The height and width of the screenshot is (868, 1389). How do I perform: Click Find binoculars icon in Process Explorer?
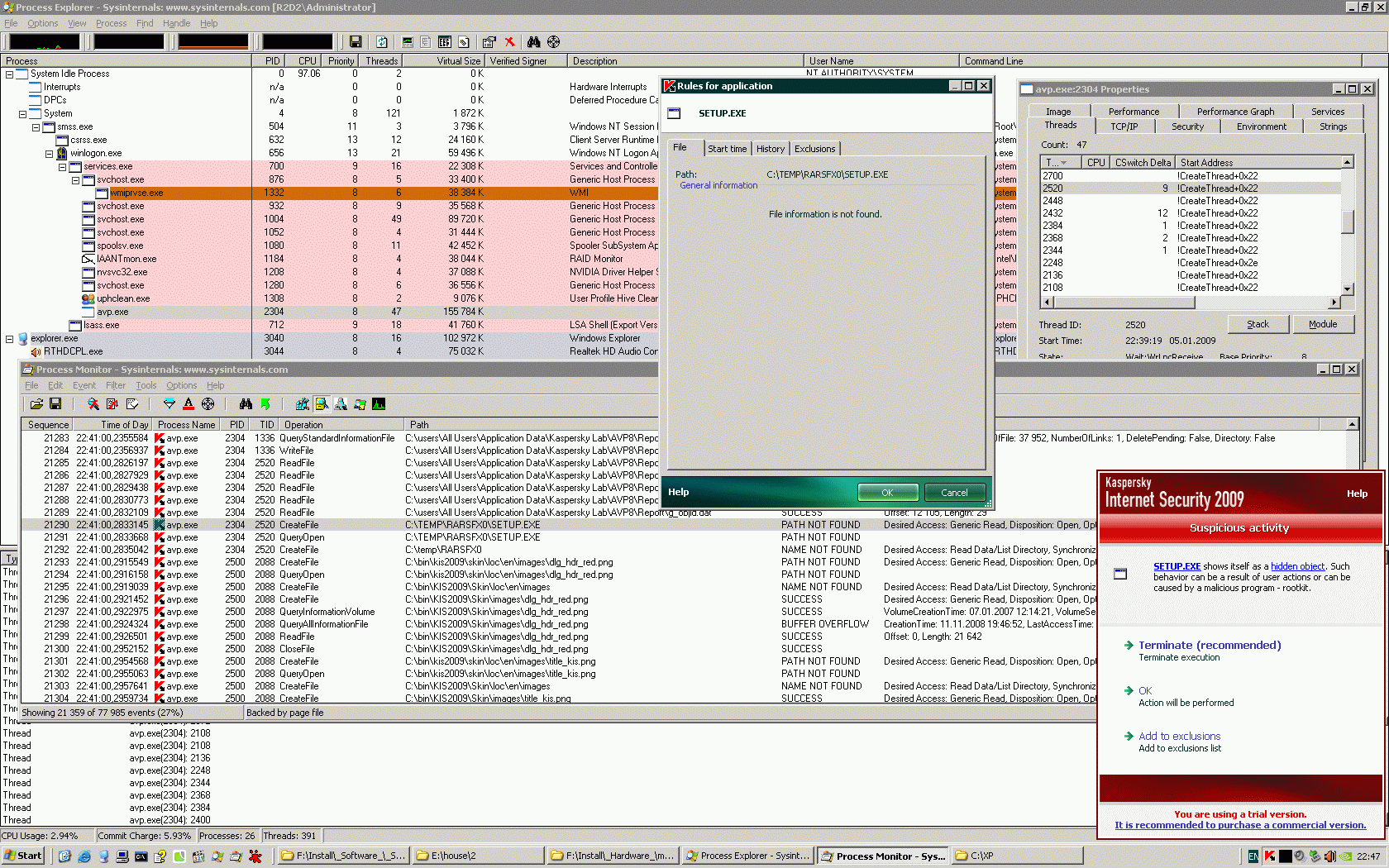pos(533,42)
